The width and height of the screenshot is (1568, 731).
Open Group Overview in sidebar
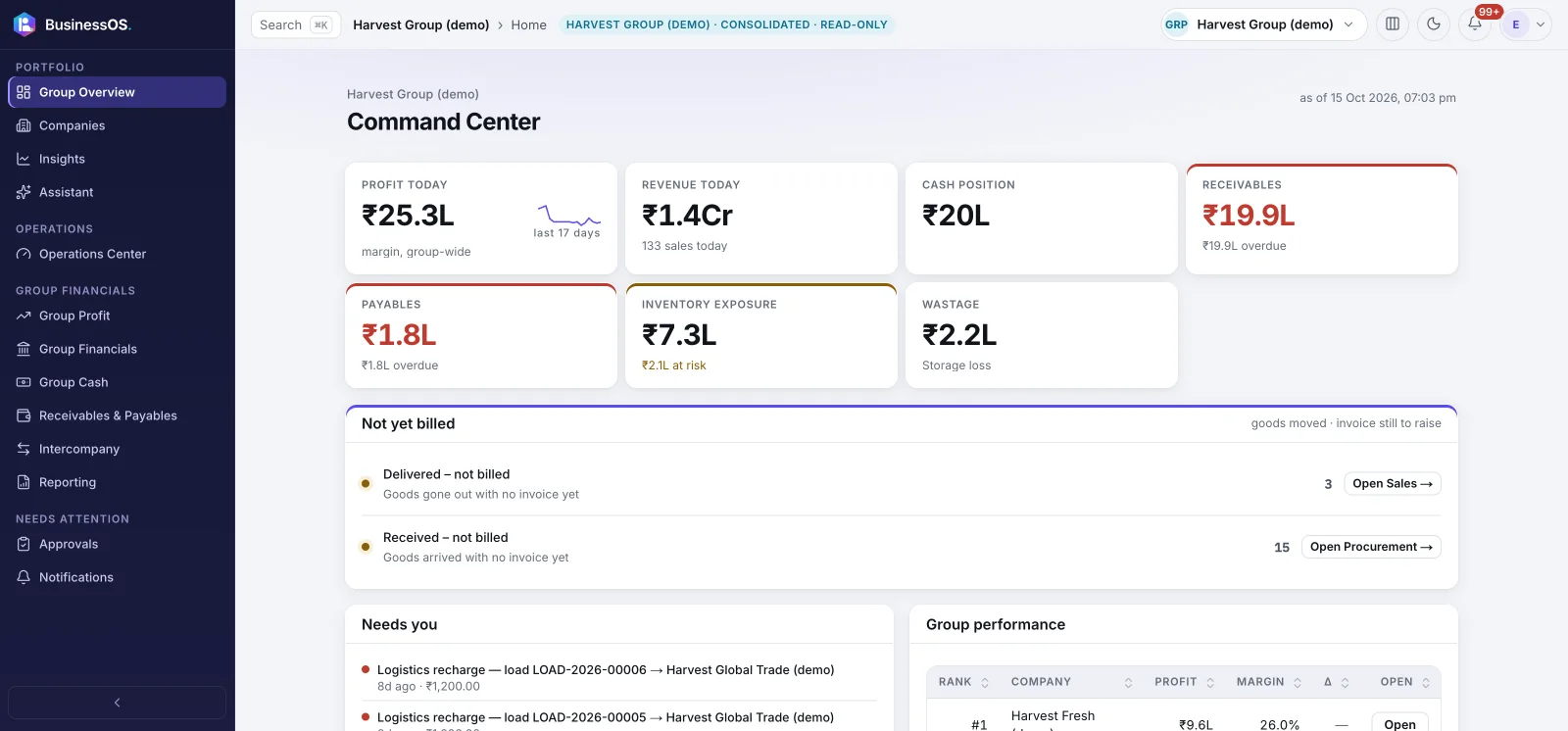(x=117, y=92)
